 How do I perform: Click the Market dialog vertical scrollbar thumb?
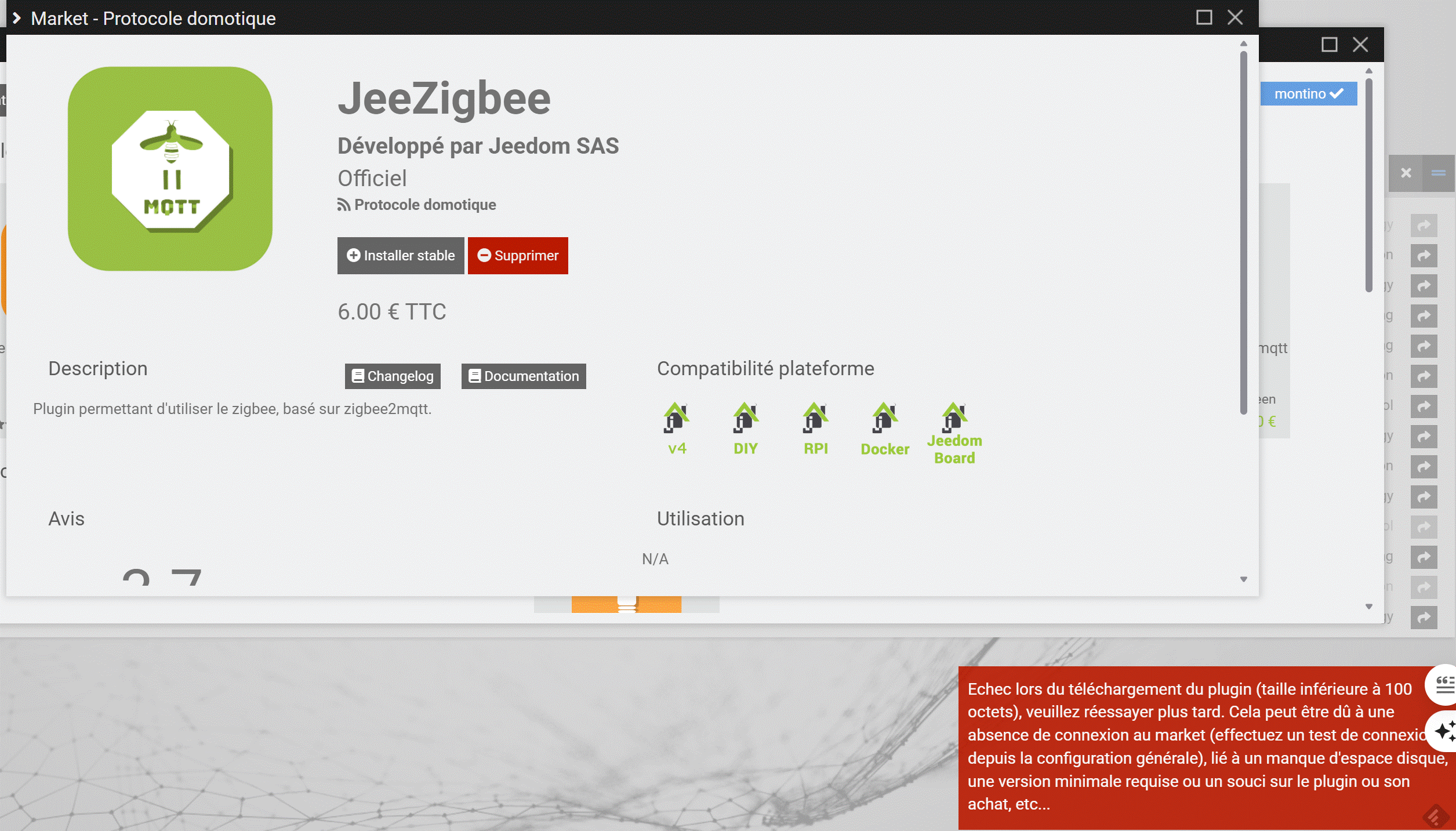(1243, 233)
